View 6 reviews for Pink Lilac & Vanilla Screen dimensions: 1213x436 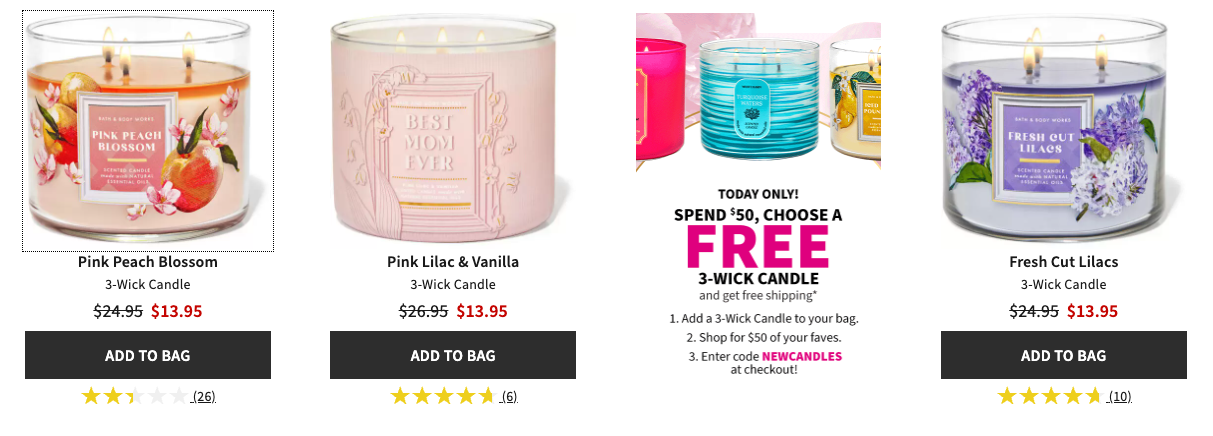point(509,396)
